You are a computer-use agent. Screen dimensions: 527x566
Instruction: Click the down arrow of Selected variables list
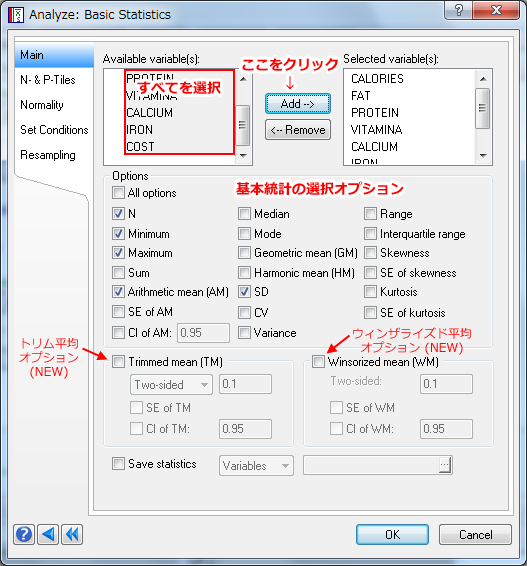(483, 156)
